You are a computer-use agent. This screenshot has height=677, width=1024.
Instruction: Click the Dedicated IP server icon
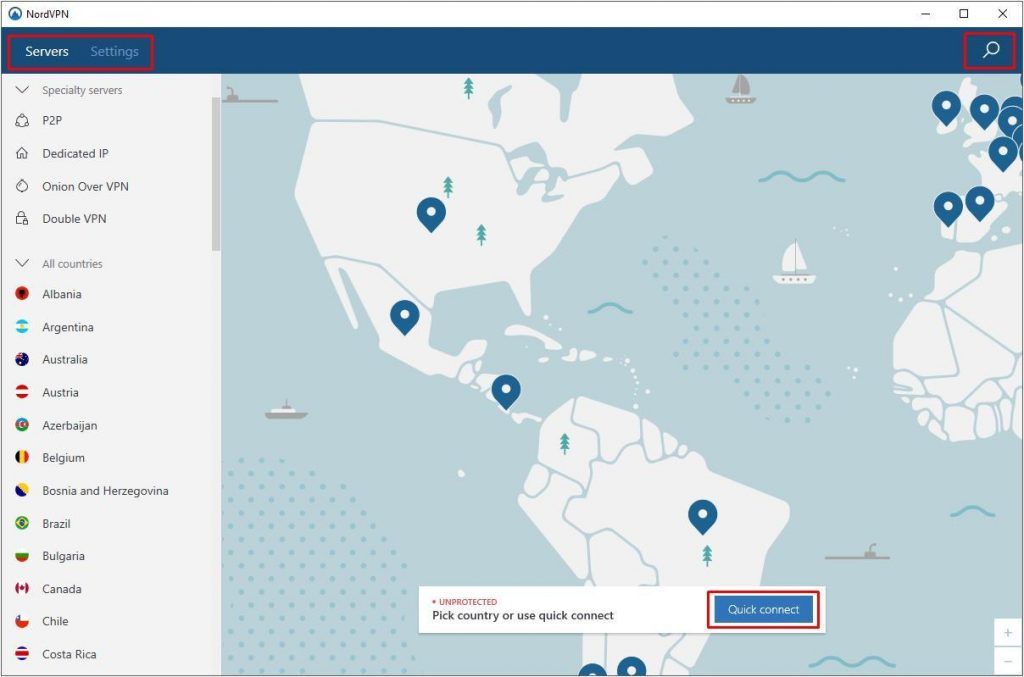point(22,153)
